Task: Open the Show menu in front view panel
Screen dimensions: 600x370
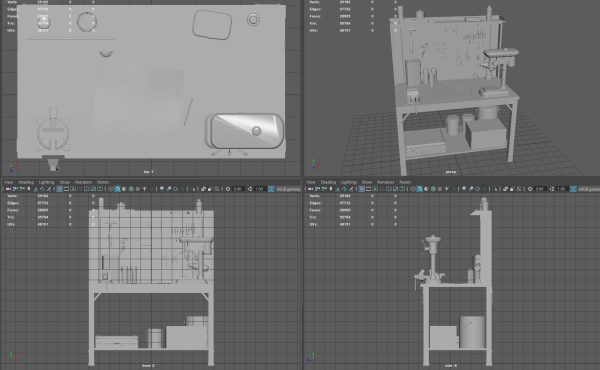Action: pos(65,182)
